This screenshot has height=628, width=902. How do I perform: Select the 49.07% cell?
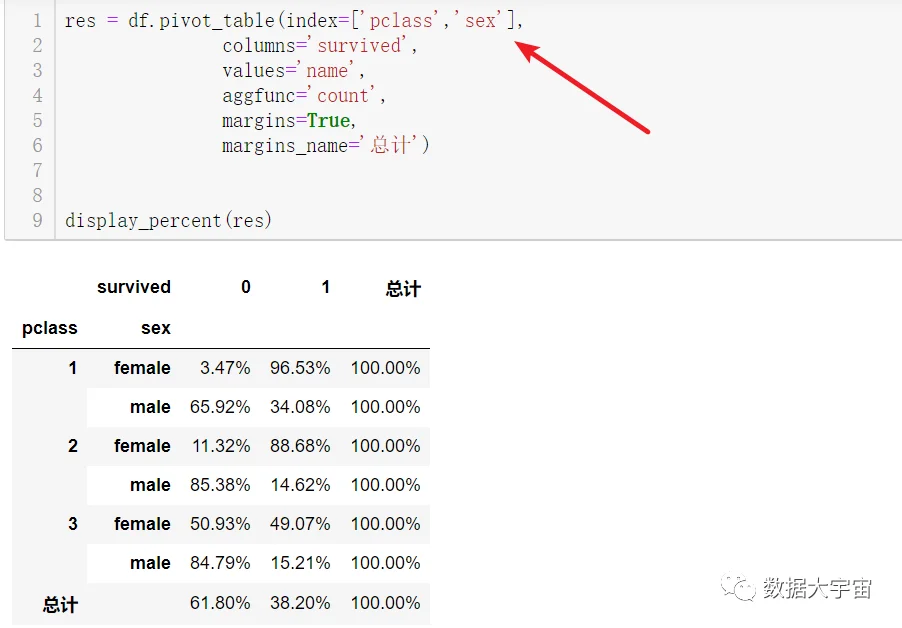pos(300,524)
